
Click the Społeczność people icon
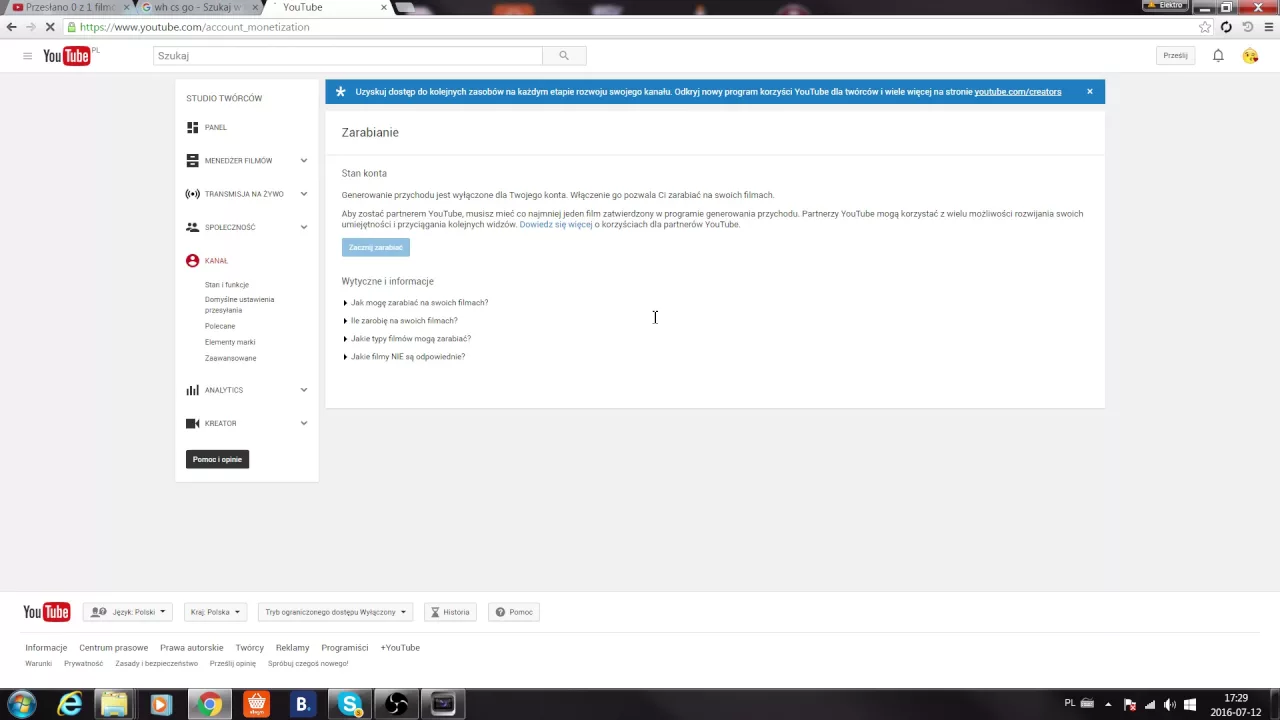(x=192, y=227)
